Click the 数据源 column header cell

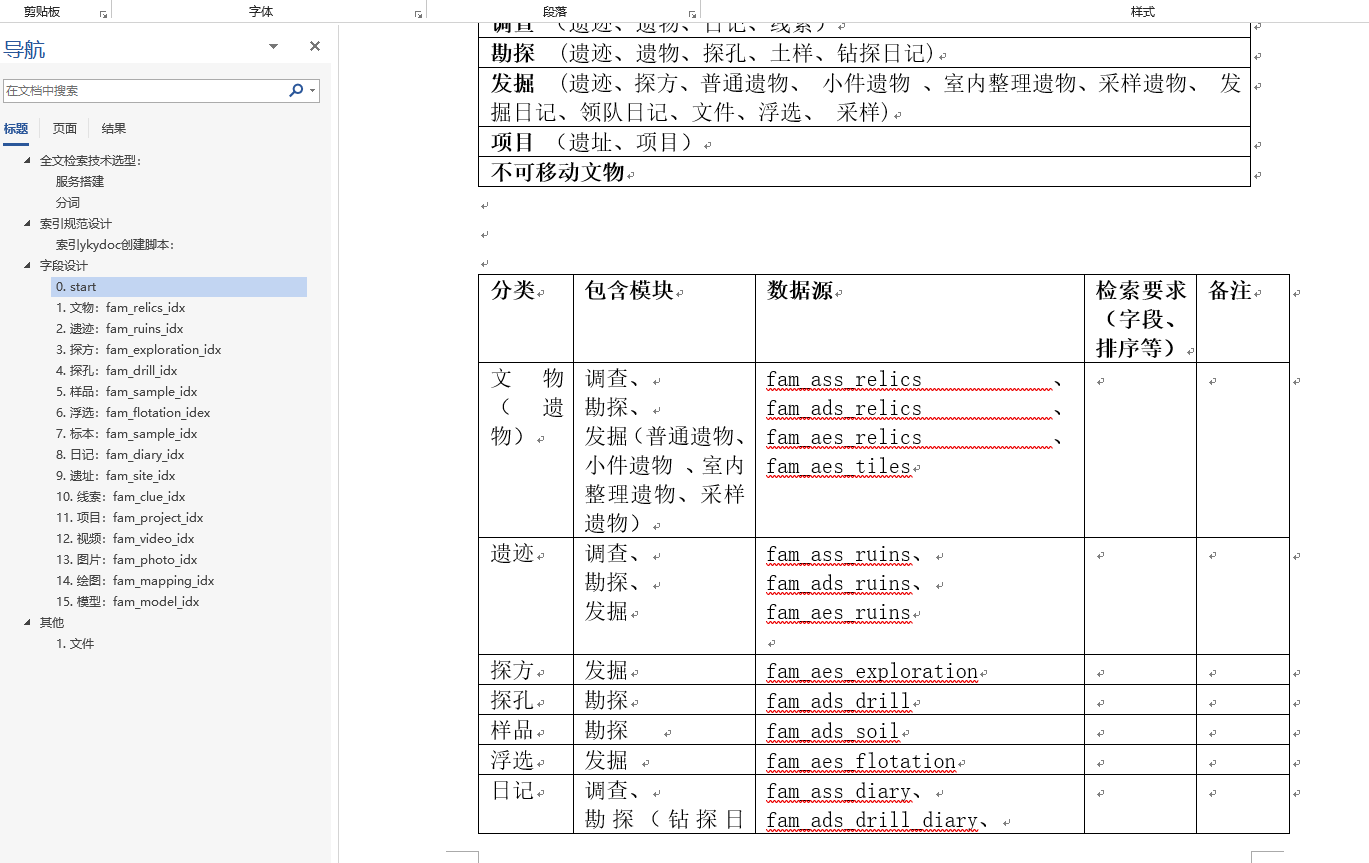[x=920, y=319]
